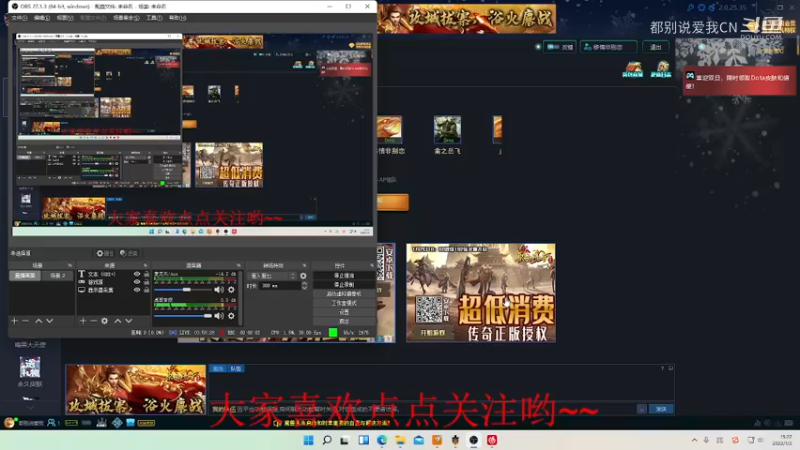This screenshot has height=450, width=800.
Task: Pop out the Scenes dock panel
Action: [70, 265]
